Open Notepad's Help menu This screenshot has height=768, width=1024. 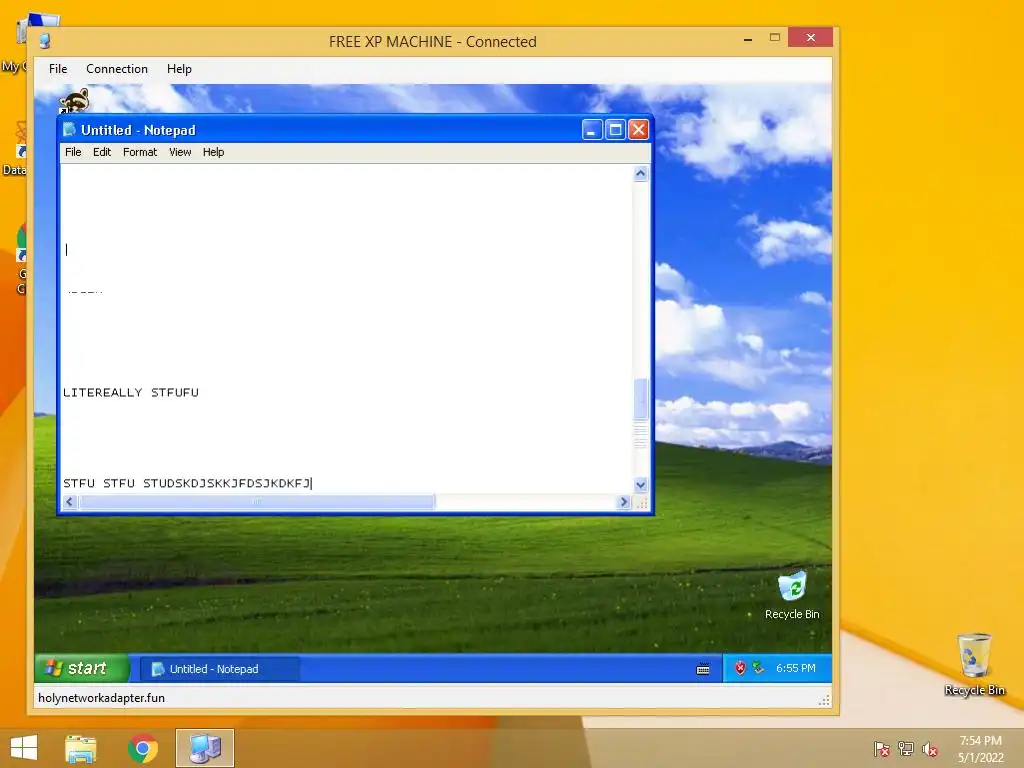[214, 152]
